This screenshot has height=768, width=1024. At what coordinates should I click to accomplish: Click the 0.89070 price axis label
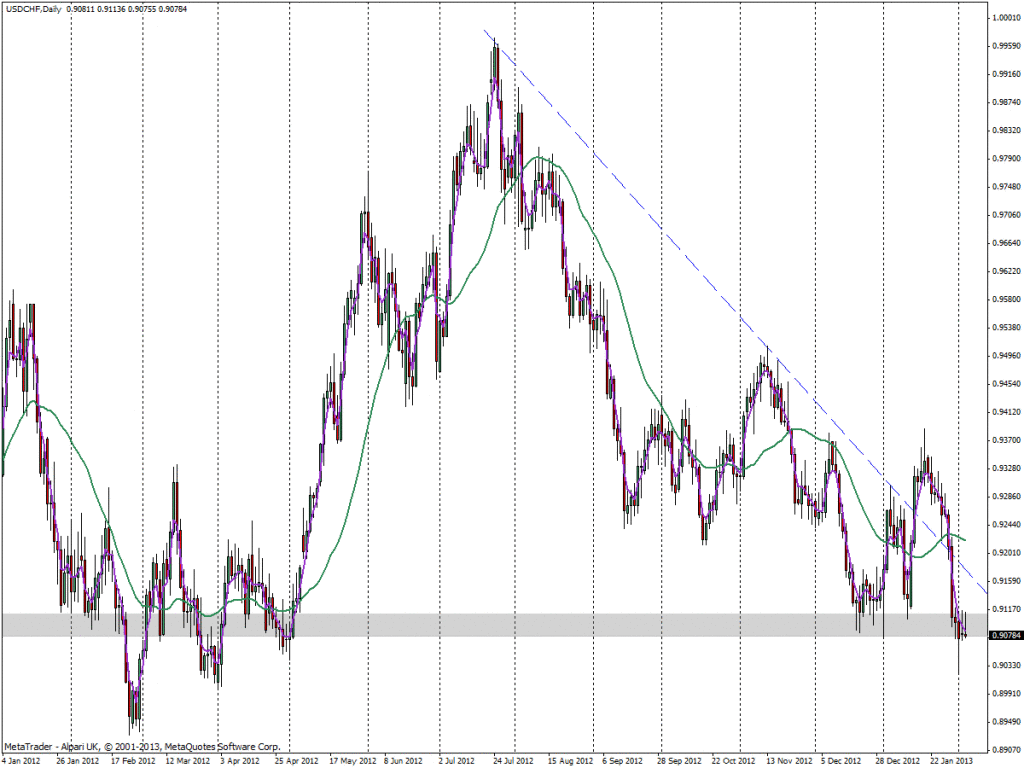coord(1005,749)
